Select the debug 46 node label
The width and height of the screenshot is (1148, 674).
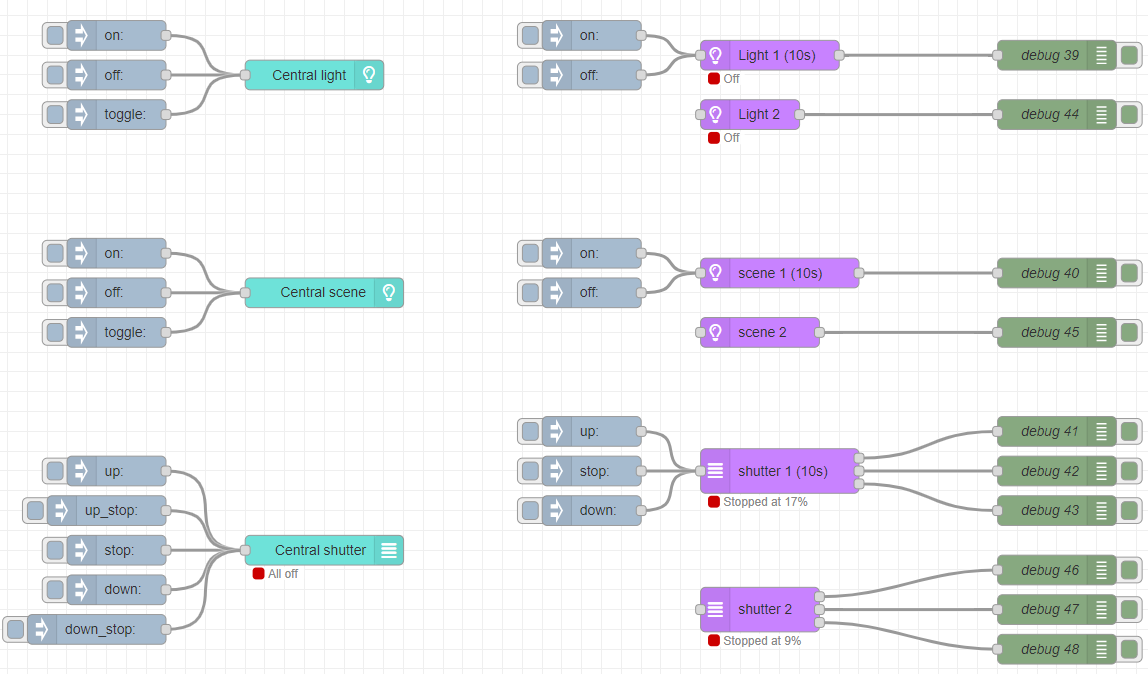1050,570
